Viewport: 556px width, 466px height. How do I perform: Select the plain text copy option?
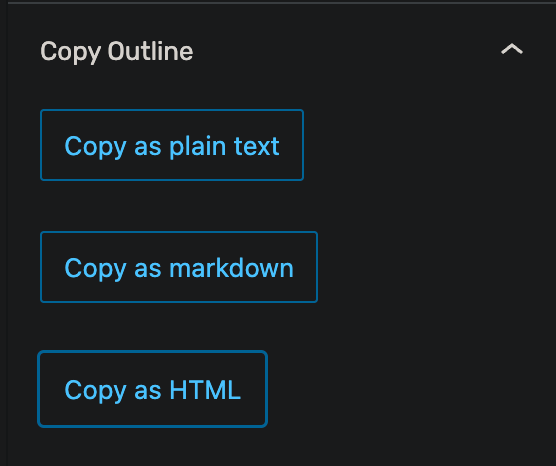(172, 145)
